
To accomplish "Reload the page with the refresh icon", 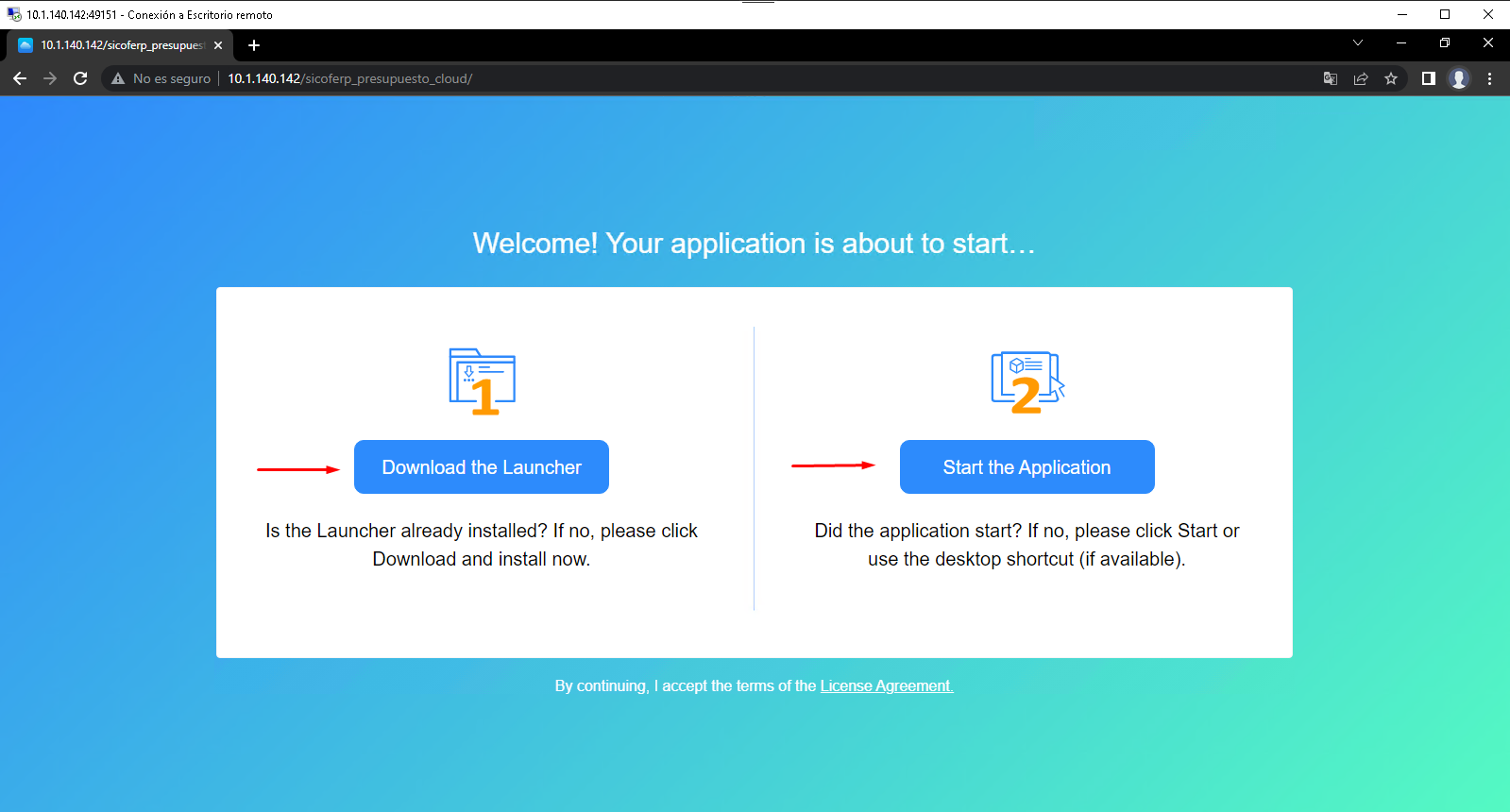I will 80,78.
